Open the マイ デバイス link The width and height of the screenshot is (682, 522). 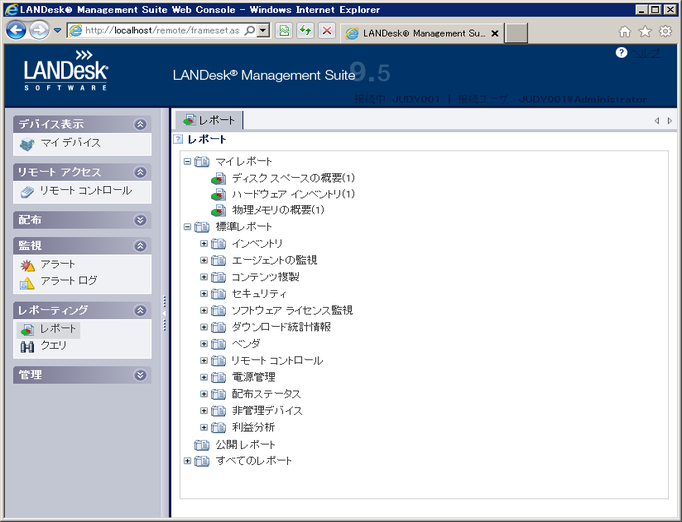click(x=70, y=143)
